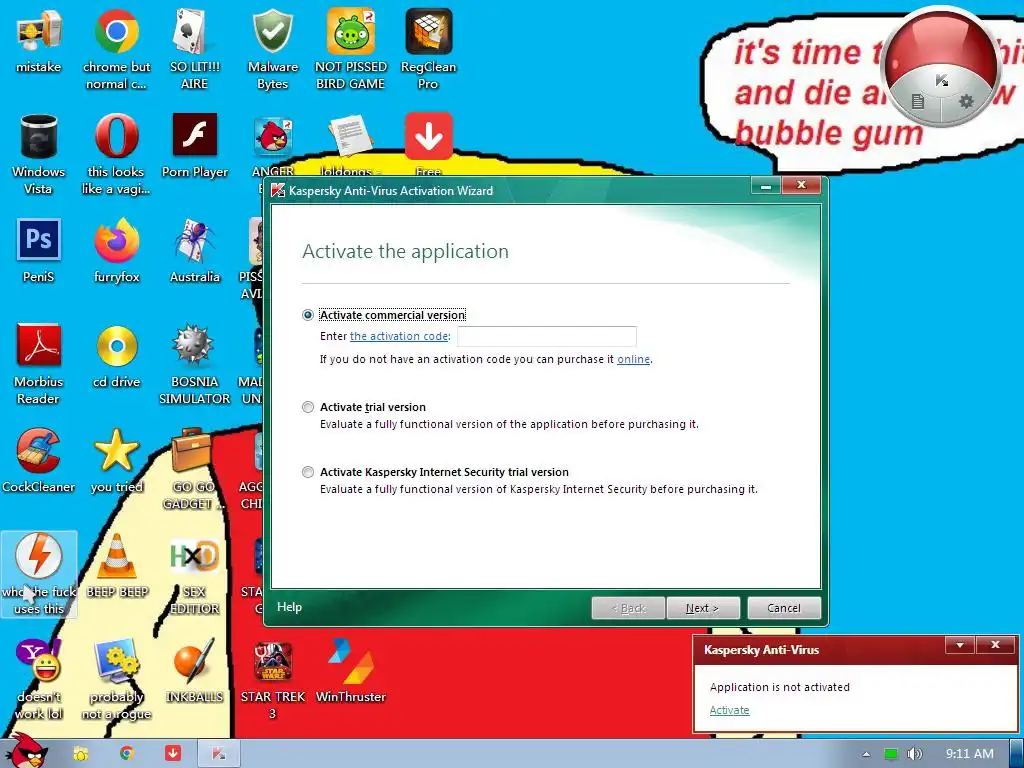
Task: Click 'Activate' link in Kaspersky notification
Action: [729, 710]
